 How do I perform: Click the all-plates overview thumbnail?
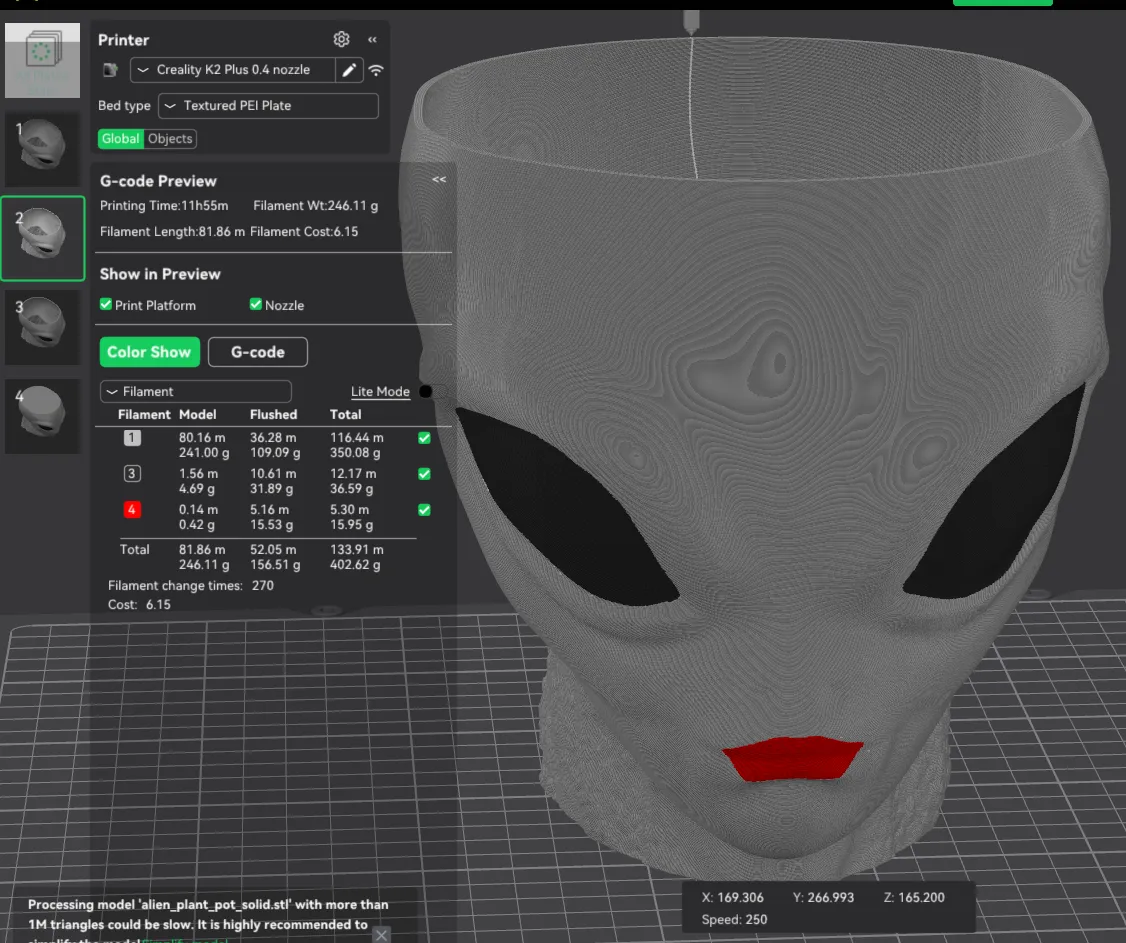point(42,60)
